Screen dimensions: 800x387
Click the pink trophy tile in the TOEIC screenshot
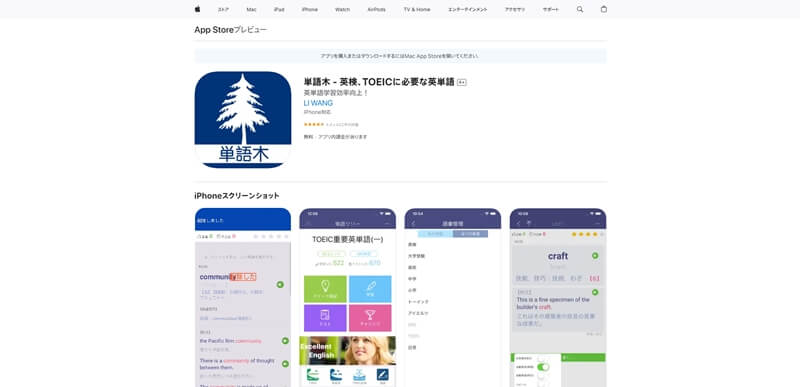coord(370,318)
